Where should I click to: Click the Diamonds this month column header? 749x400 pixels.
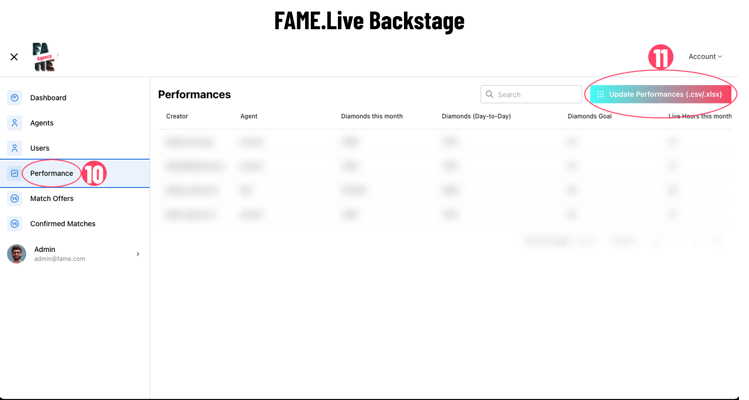click(372, 116)
